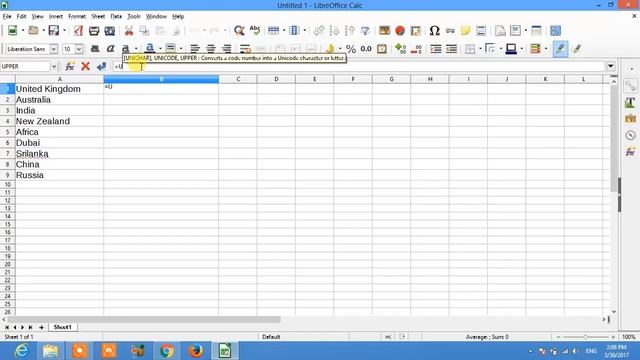640x360 pixels.
Task: Open the Tools menu
Action: coord(134,16)
